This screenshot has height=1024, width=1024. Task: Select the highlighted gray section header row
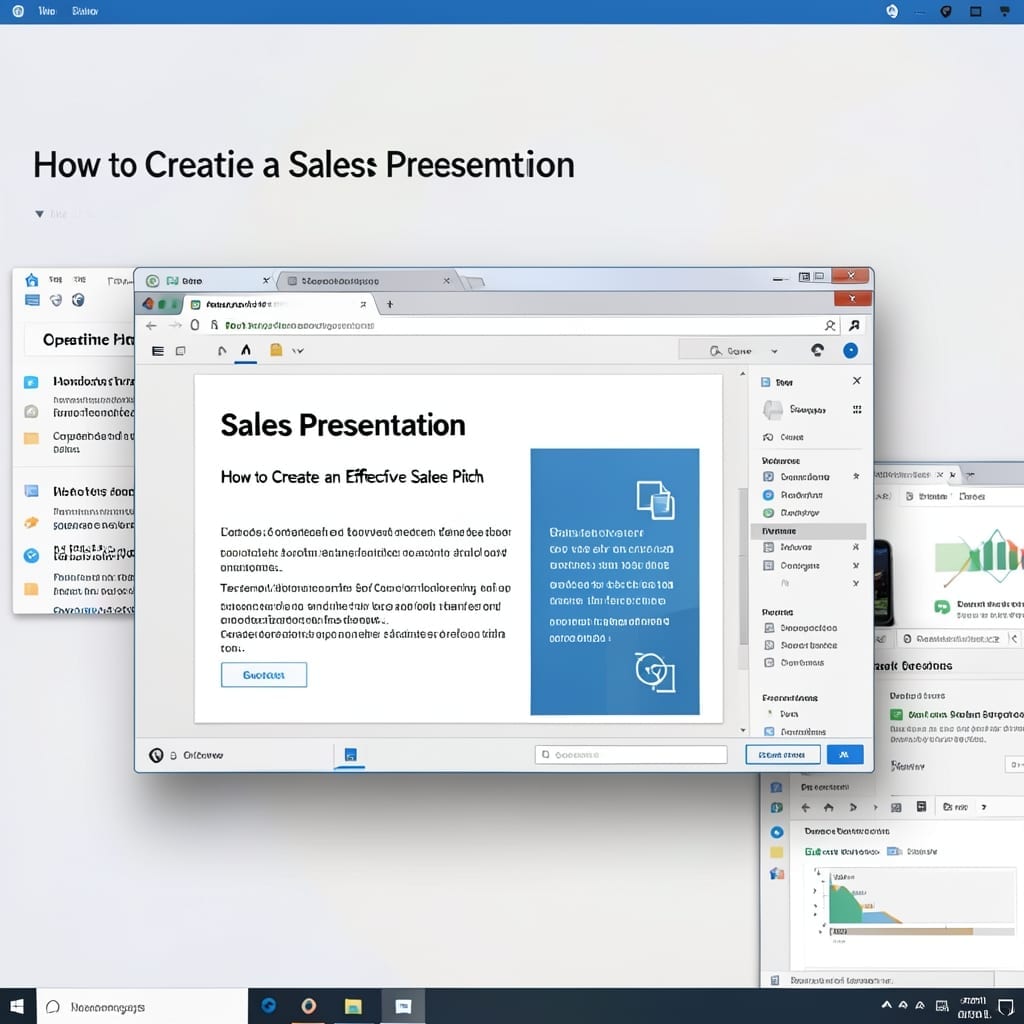pyautogui.click(x=808, y=531)
